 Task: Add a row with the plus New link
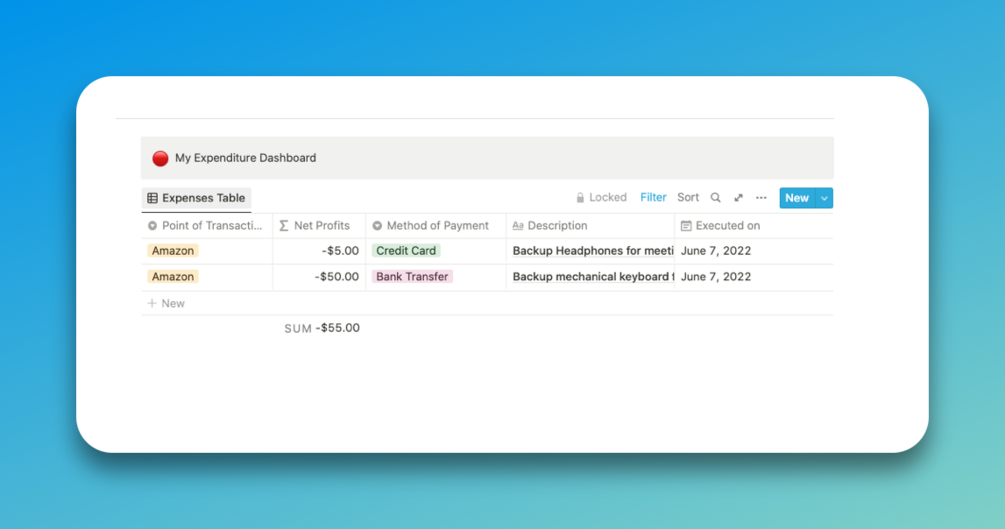click(x=166, y=303)
